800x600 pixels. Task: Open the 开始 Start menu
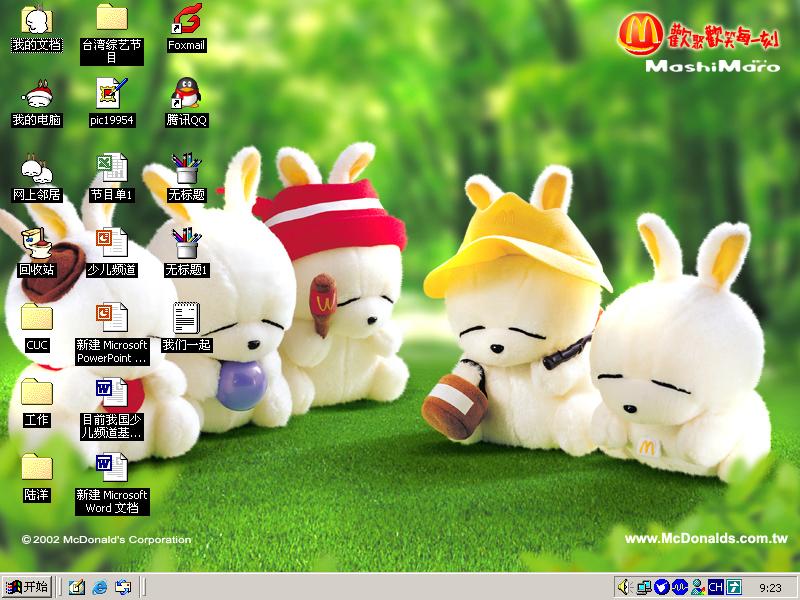tap(27, 587)
